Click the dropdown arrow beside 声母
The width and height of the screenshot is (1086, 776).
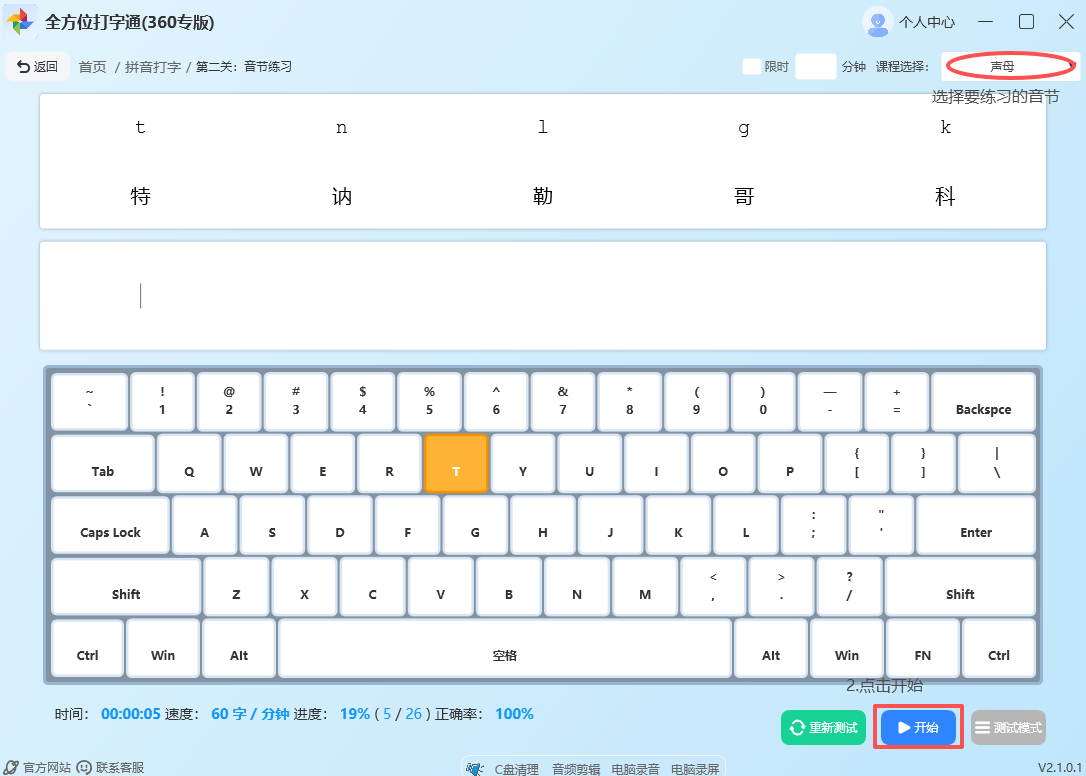pyautogui.click(x=1071, y=66)
